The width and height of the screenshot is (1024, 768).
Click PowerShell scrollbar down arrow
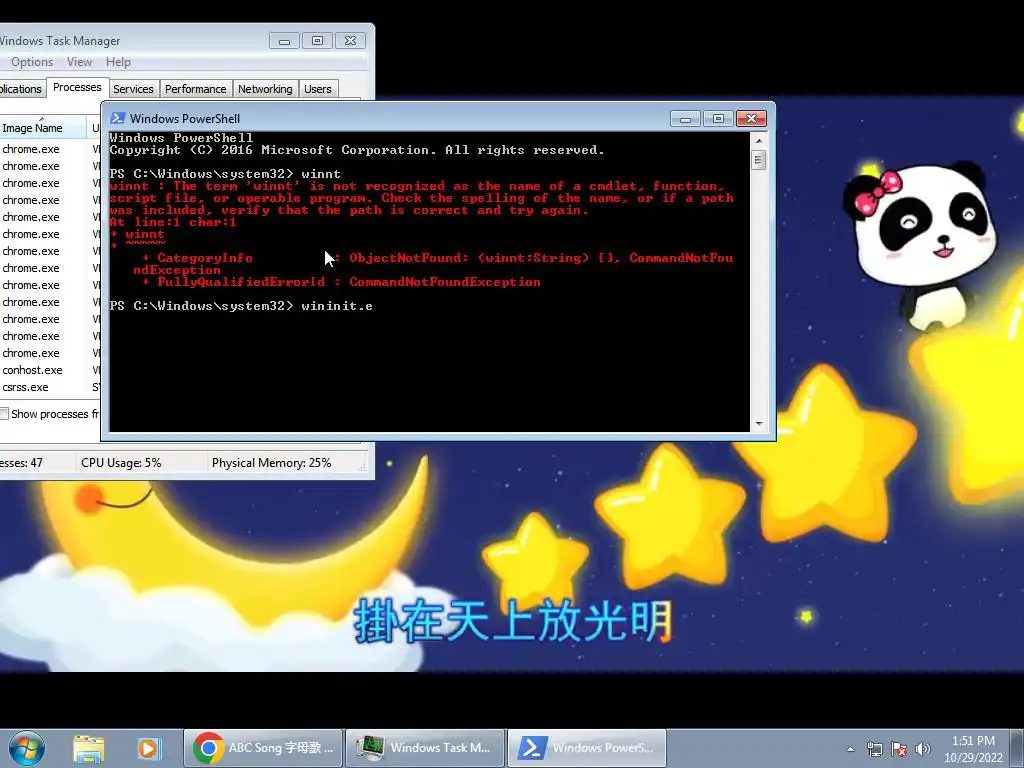coord(759,424)
